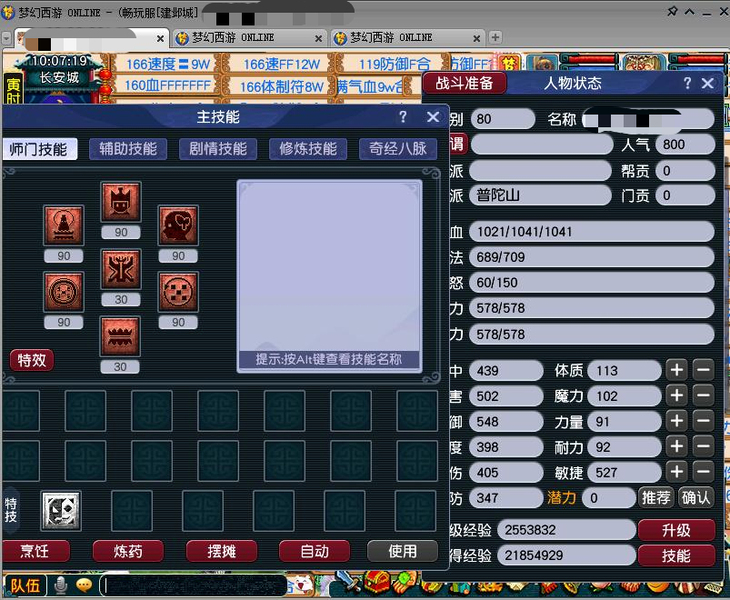Select the crowned-face sect skill icon
730x600 pixels.
pos(121,202)
